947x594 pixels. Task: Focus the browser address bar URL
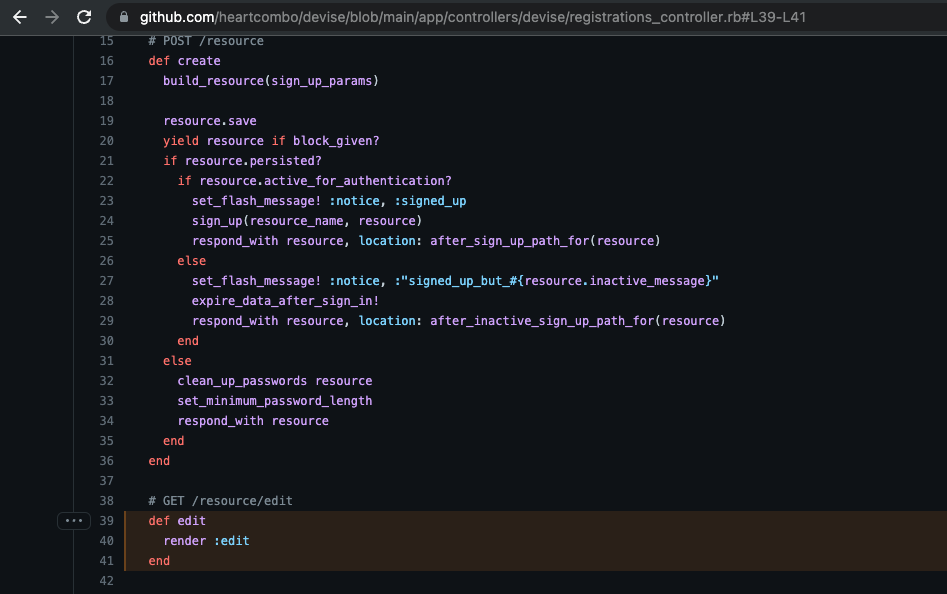click(472, 17)
